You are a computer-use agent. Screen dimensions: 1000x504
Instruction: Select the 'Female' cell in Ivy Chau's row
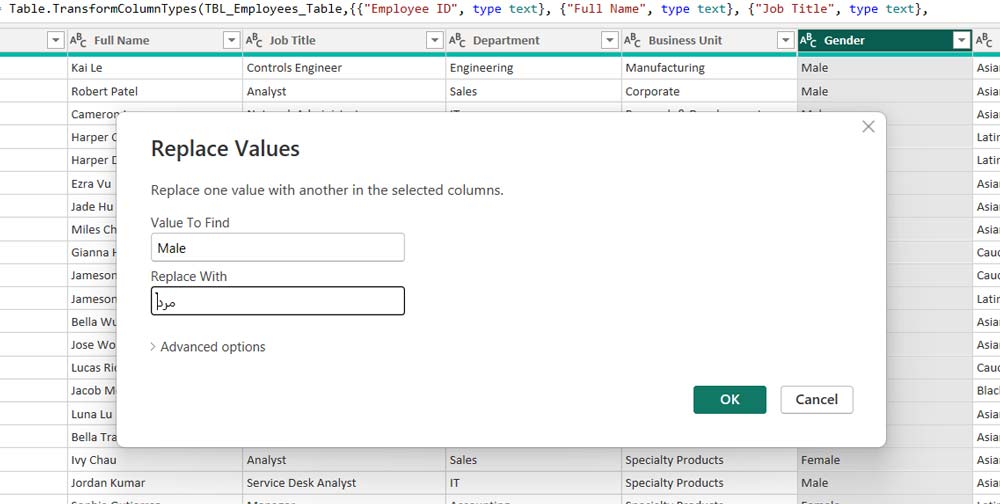point(885,460)
